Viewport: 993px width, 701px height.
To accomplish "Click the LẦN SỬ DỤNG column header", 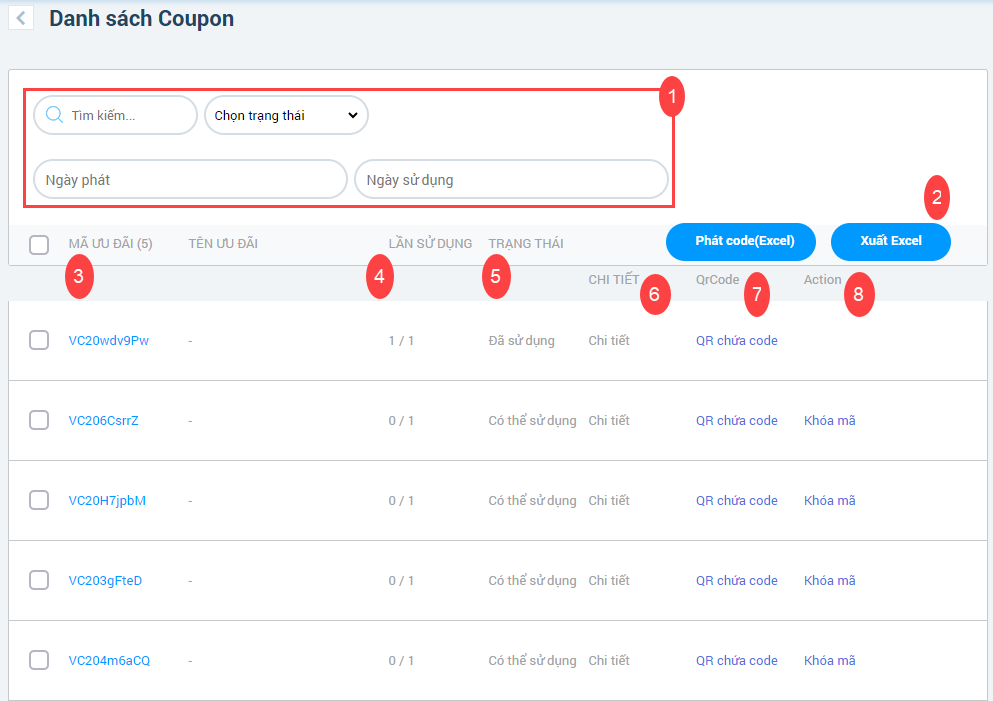I will coord(431,244).
